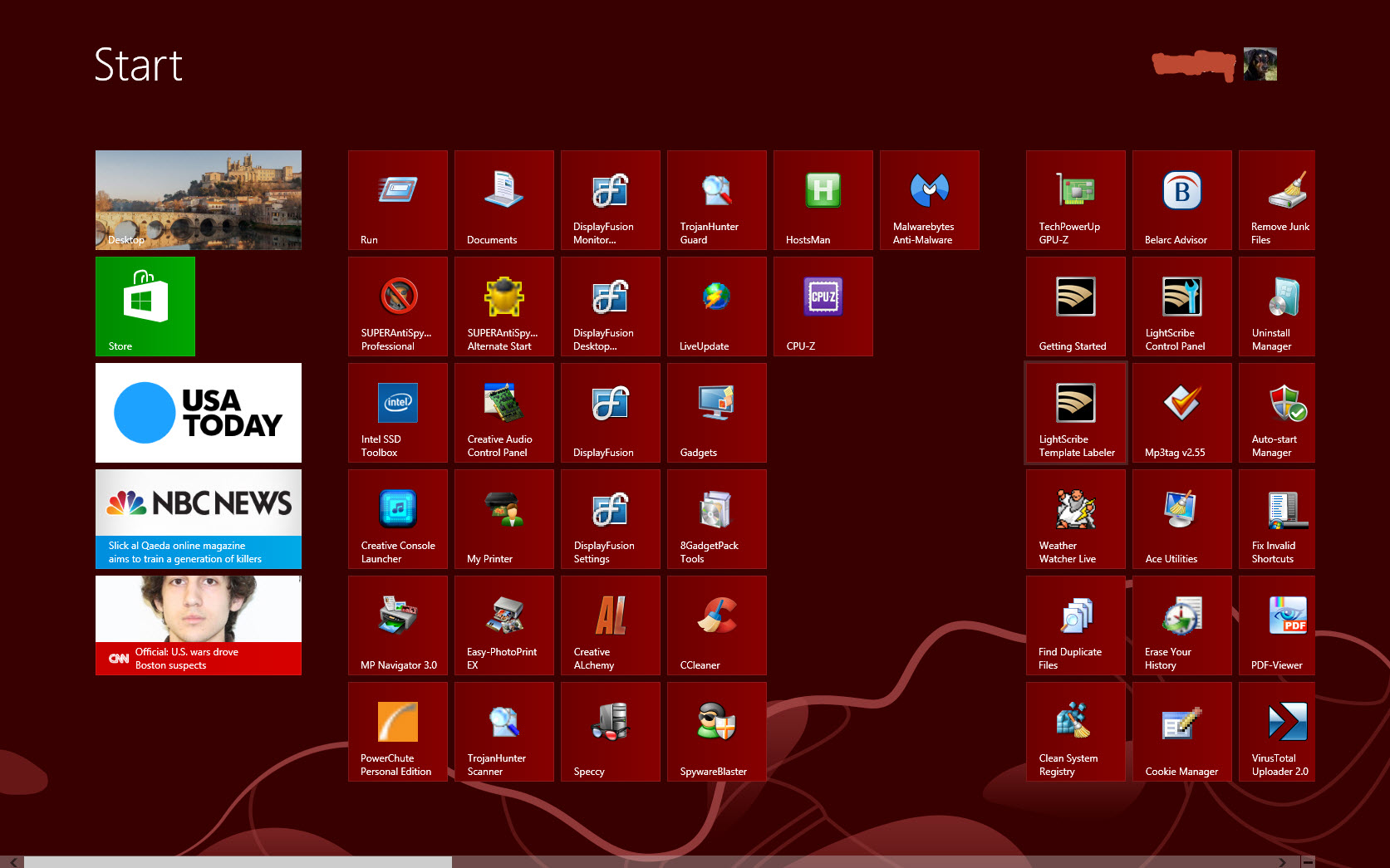Click the user account picture

pyautogui.click(x=1260, y=65)
